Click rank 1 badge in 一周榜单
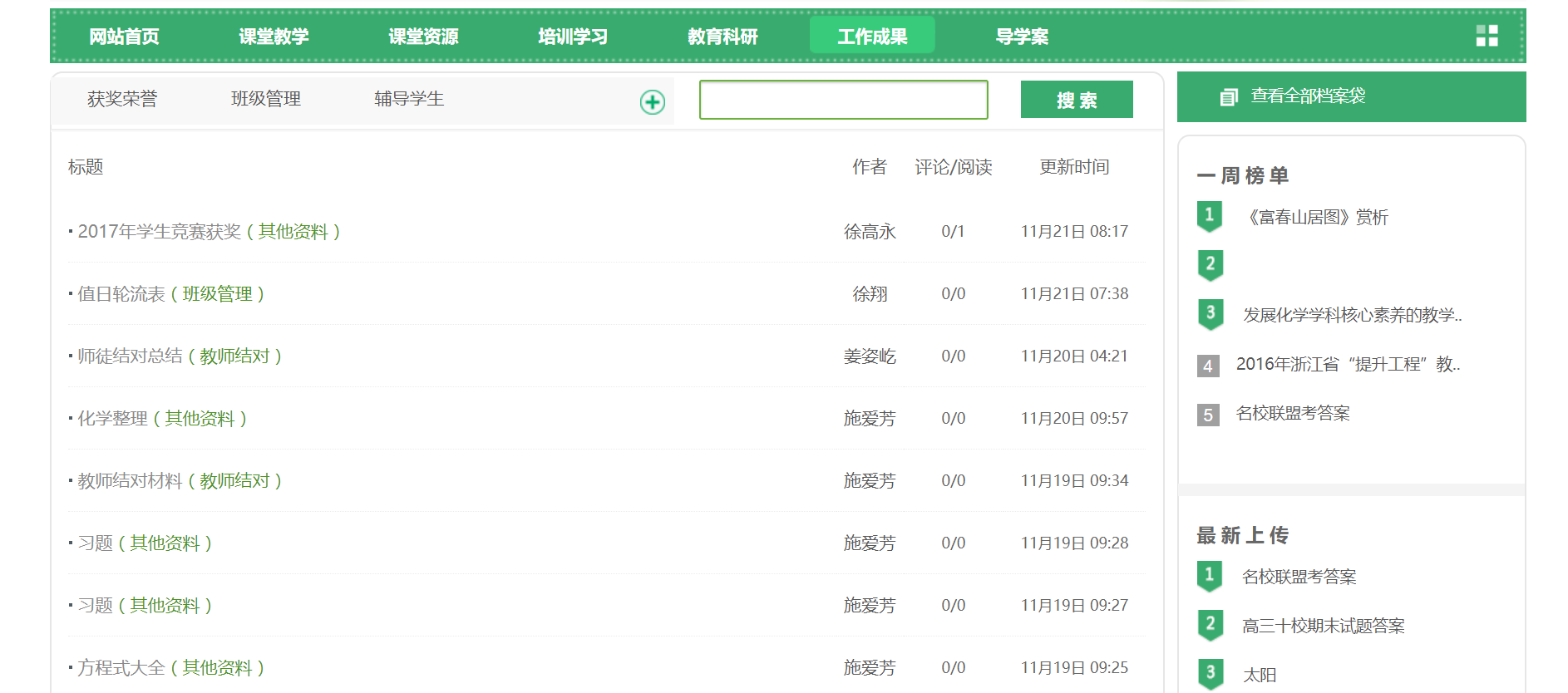1568x693 pixels. [x=1209, y=216]
